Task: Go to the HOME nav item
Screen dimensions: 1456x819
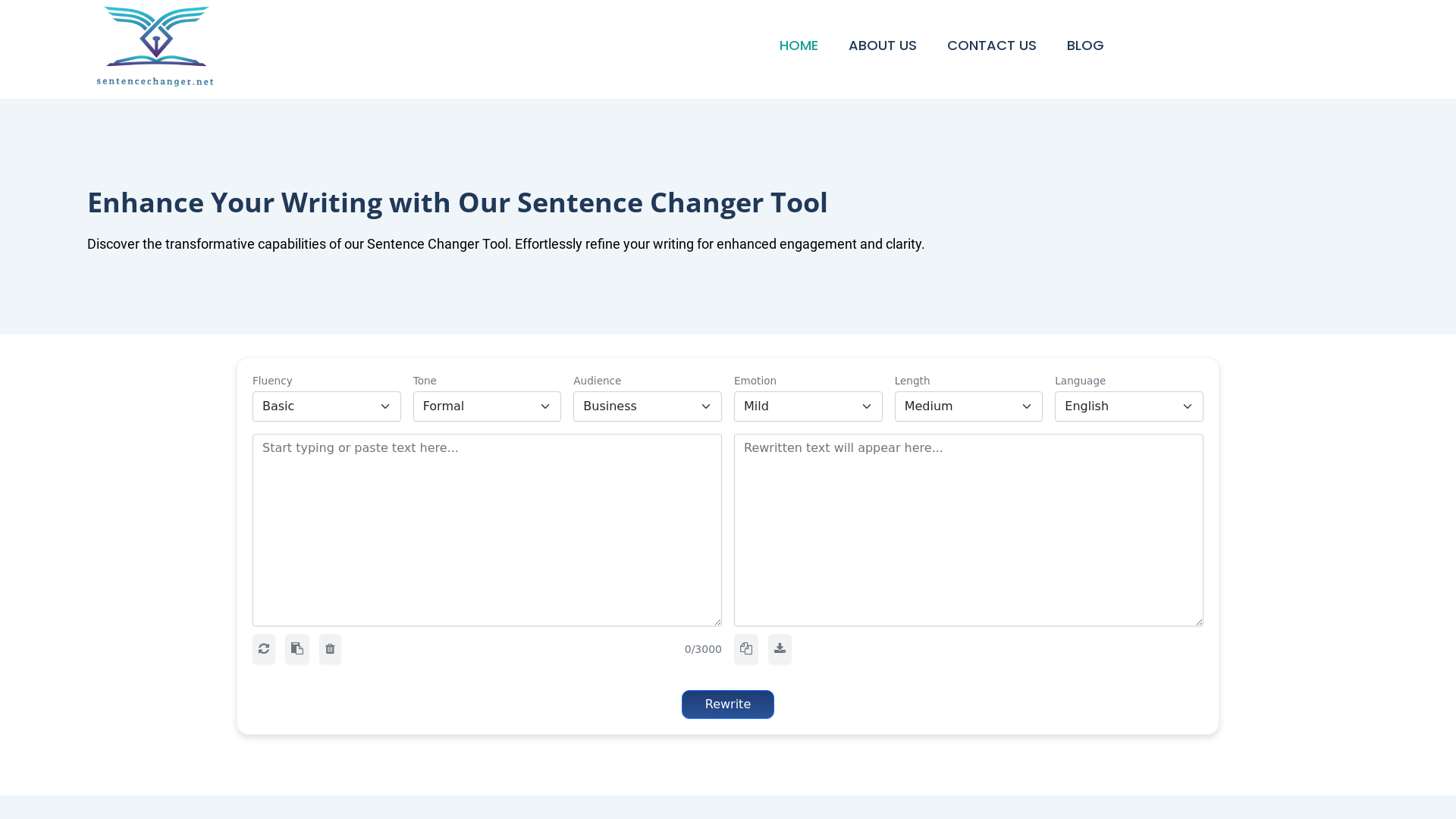Action: (799, 45)
